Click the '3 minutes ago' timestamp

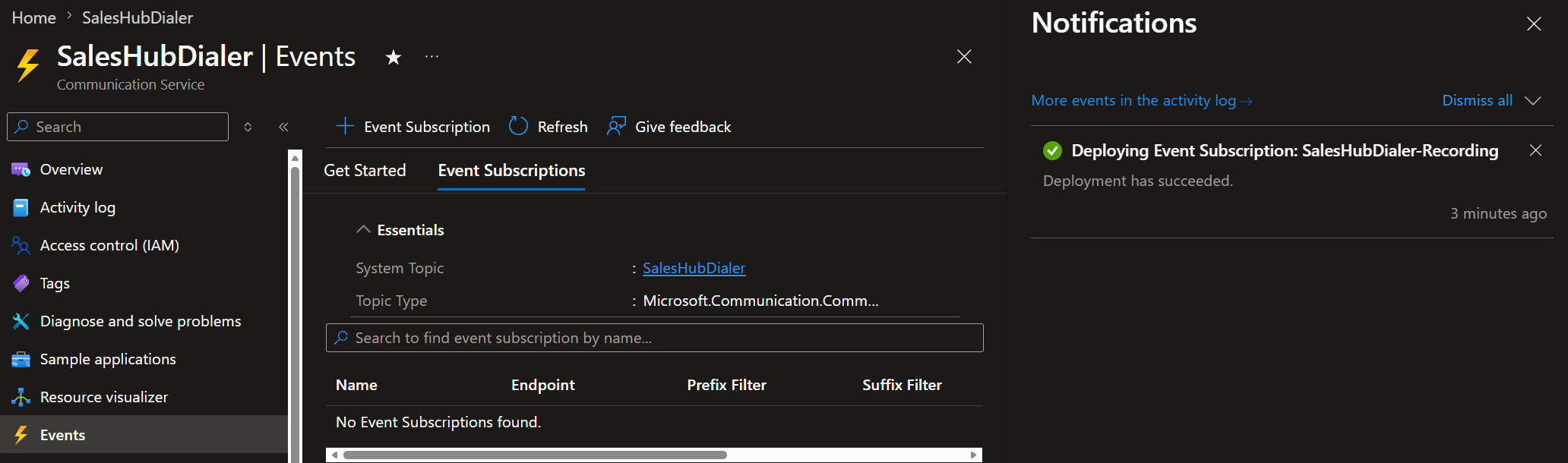coord(1498,213)
